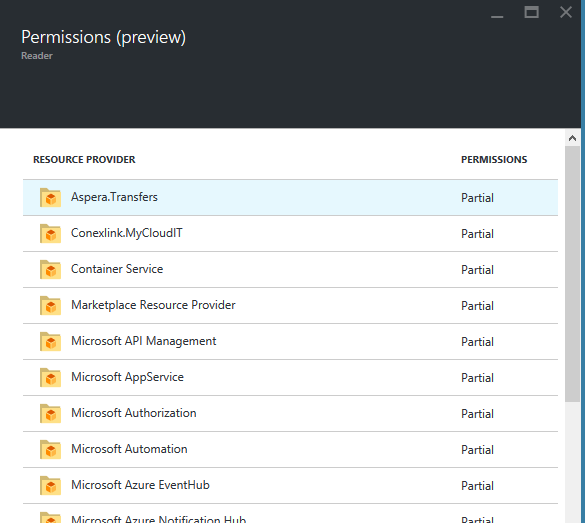Click Partial value for Conexlink.MyCloudIT

coord(477,234)
